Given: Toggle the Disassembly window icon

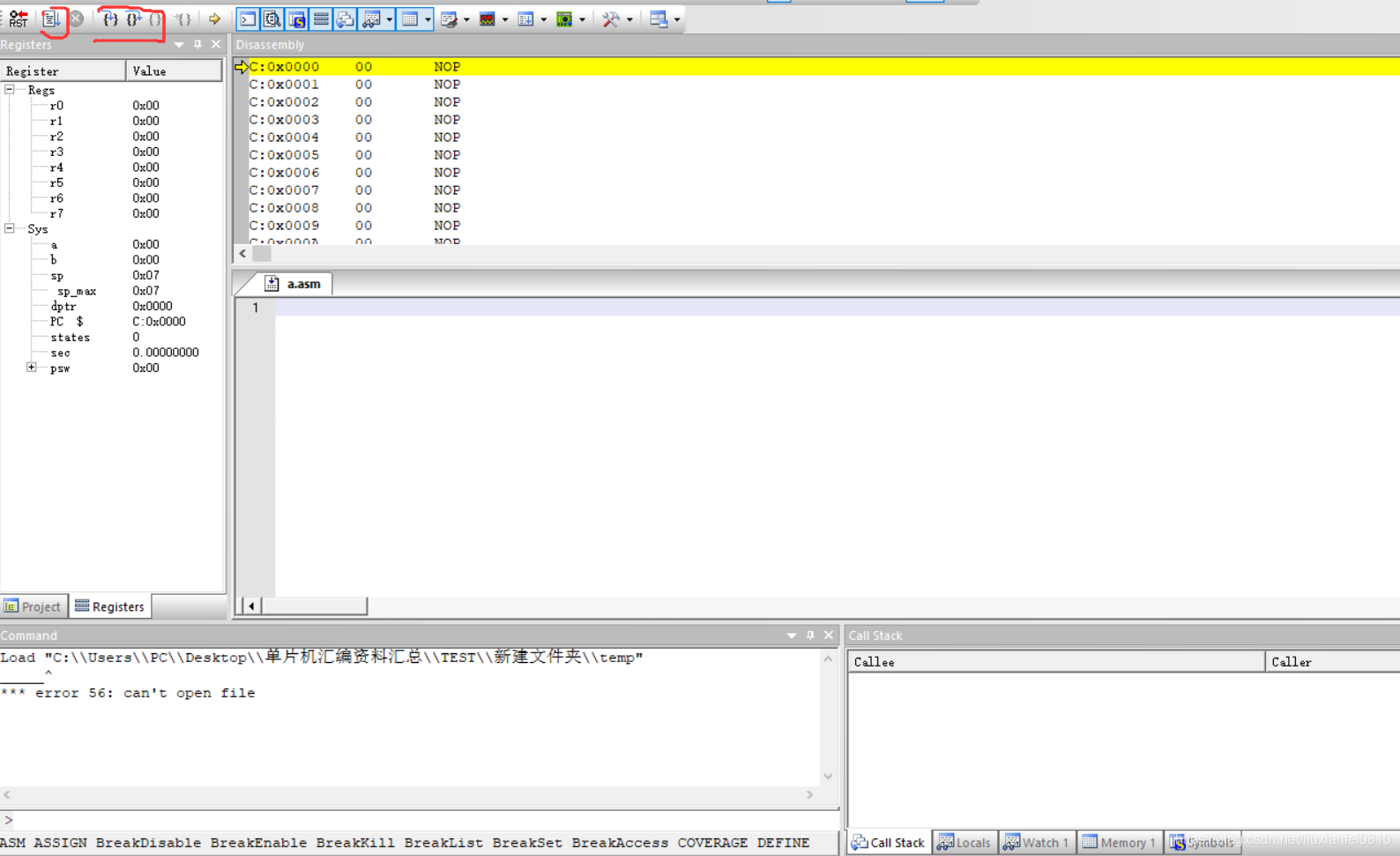Looking at the screenshot, I should (272, 19).
